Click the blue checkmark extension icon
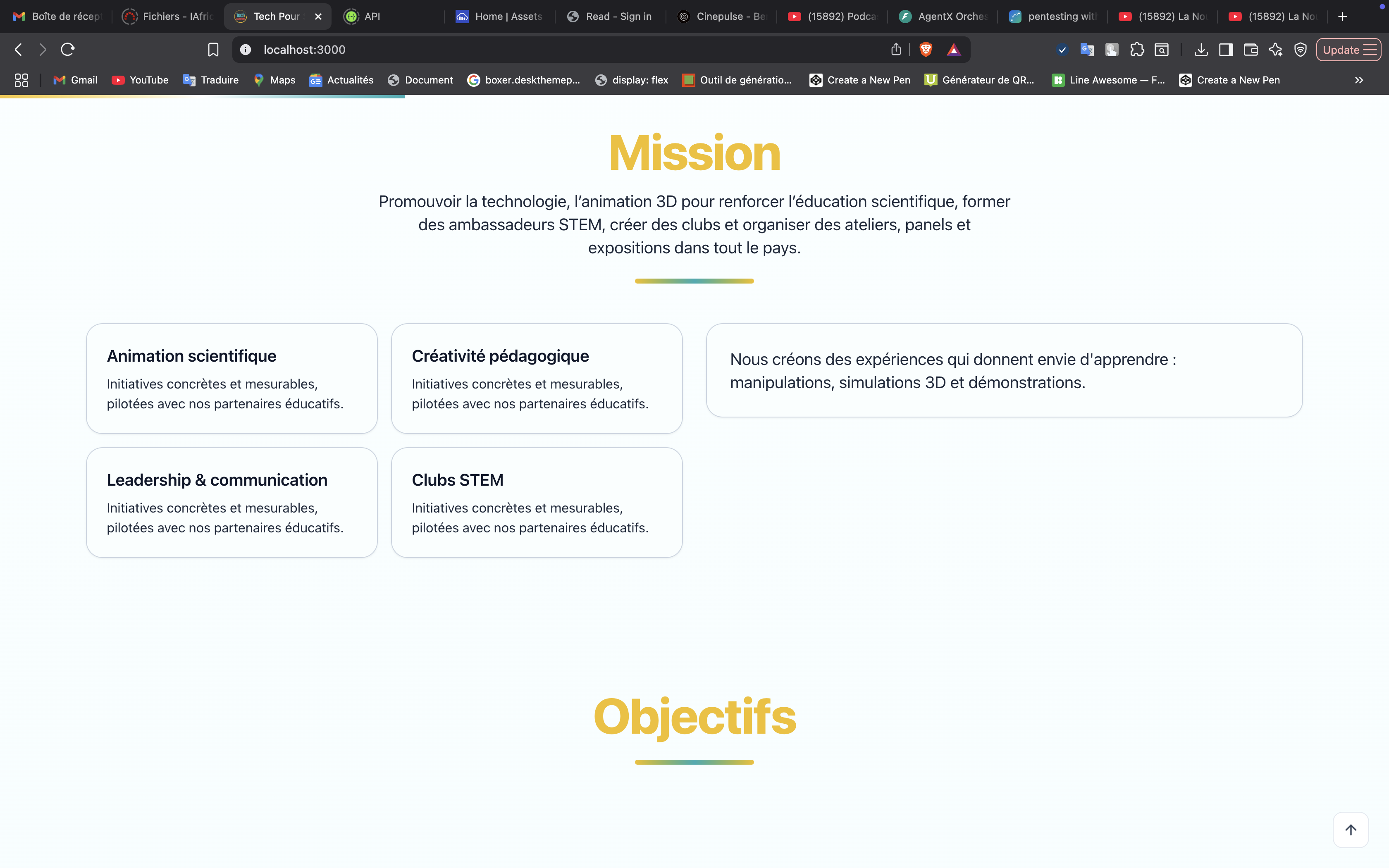The width and height of the screenshot is (1389, 868). click(x=1062, y=50)
